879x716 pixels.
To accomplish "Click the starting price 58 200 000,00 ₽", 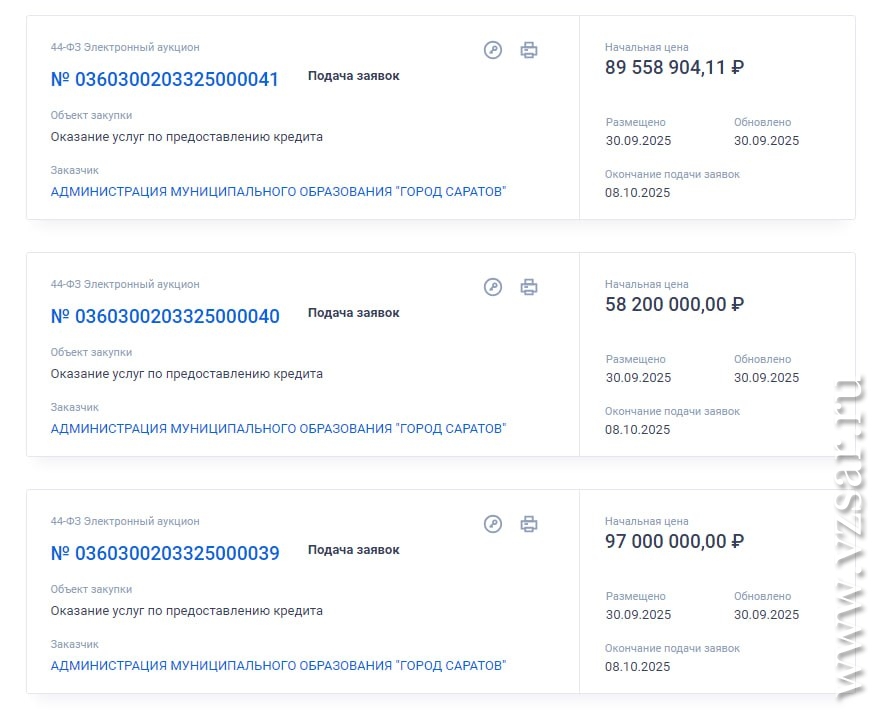I will (x=674, y=305).
